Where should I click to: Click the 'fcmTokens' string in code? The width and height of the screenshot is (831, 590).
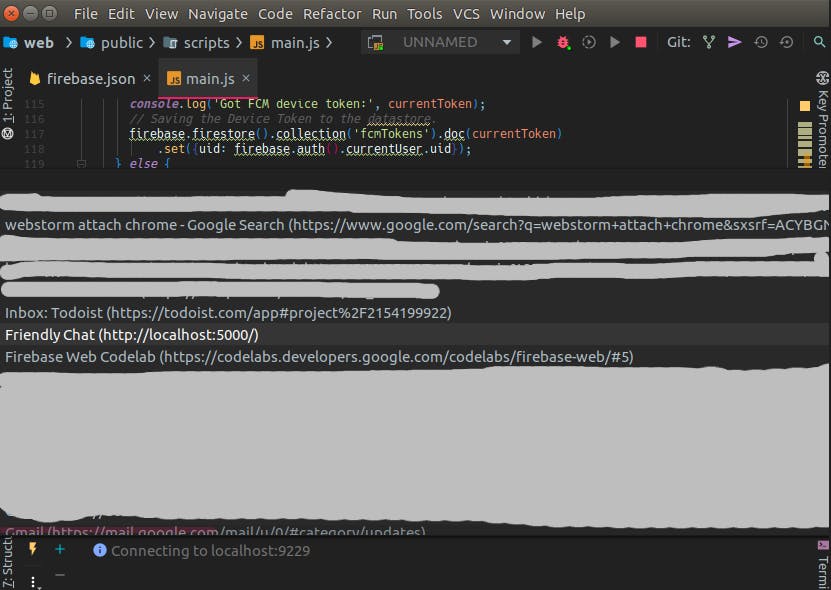pos(391,134)
